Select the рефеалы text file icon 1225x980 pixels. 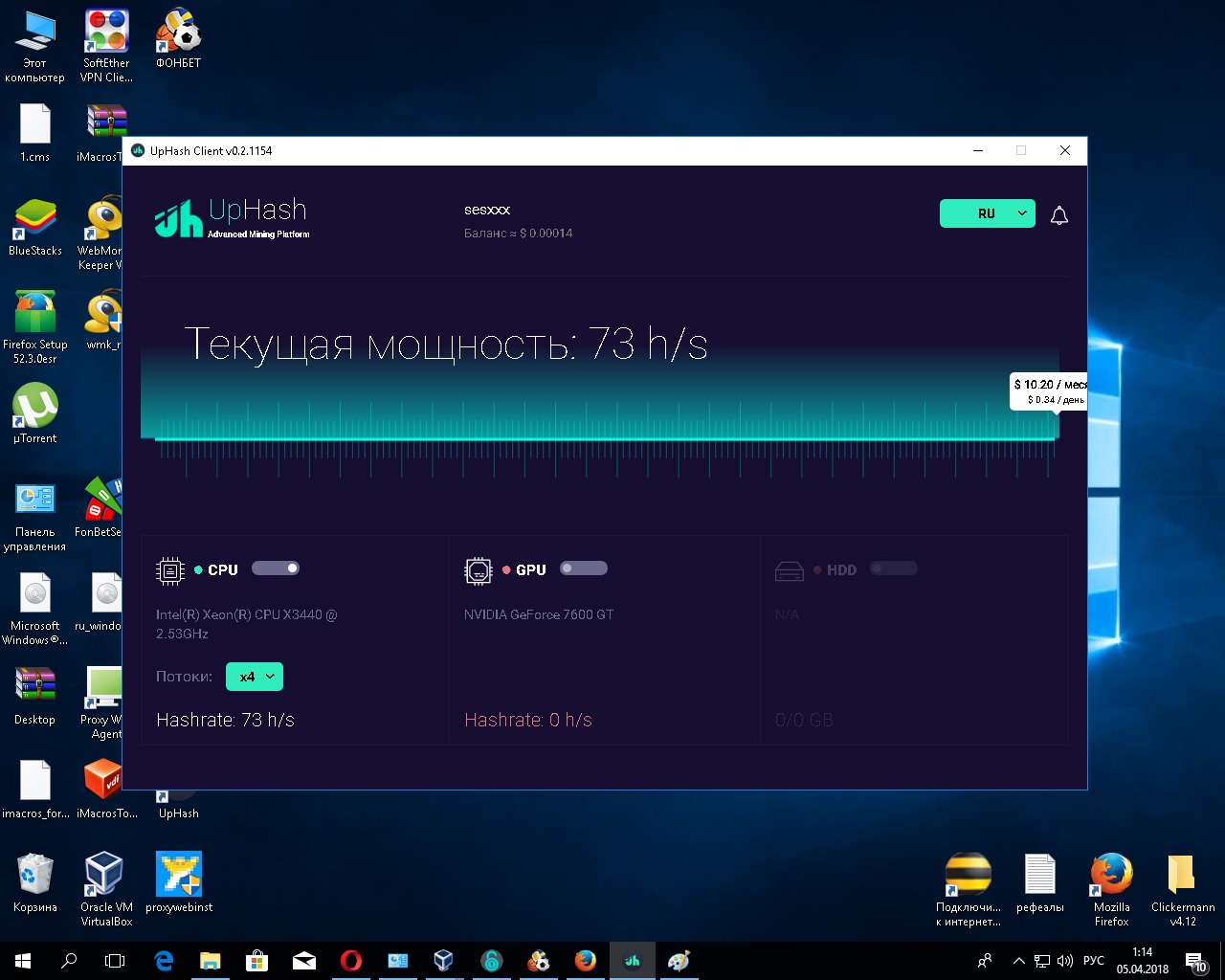(x=1040, y=882)
